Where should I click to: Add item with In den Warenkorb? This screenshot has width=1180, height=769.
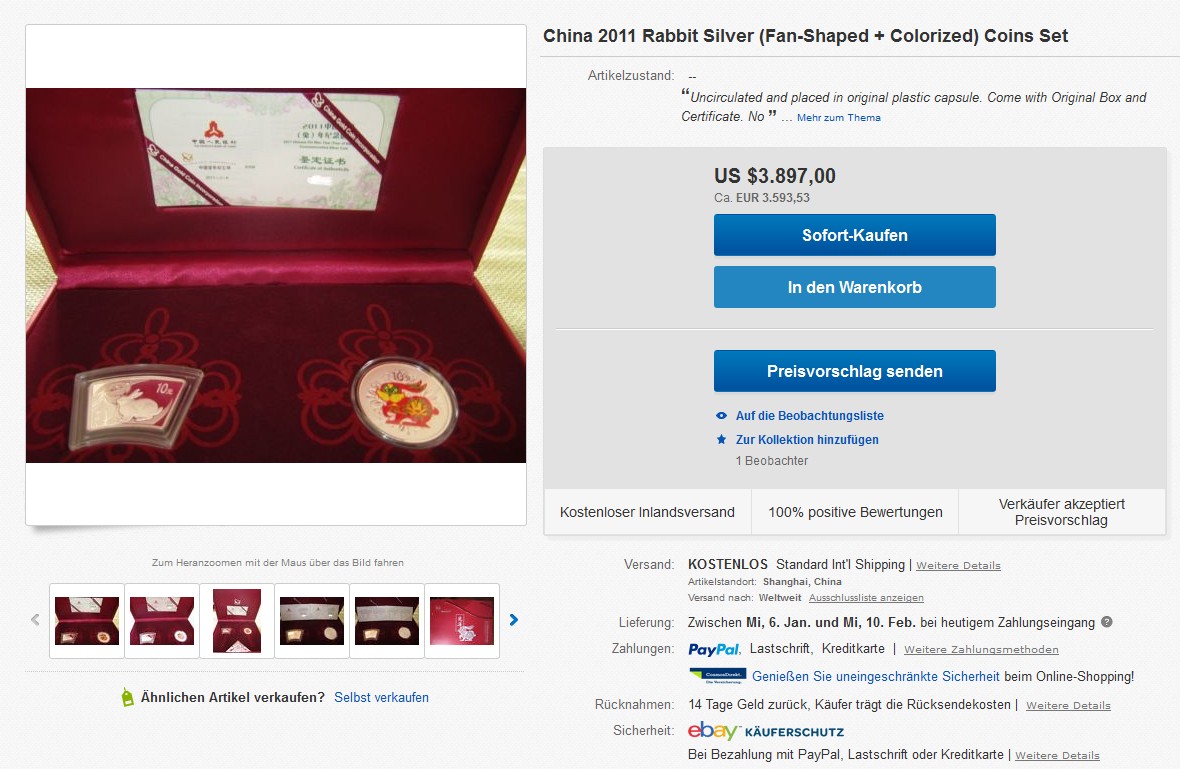coord(854,287)
